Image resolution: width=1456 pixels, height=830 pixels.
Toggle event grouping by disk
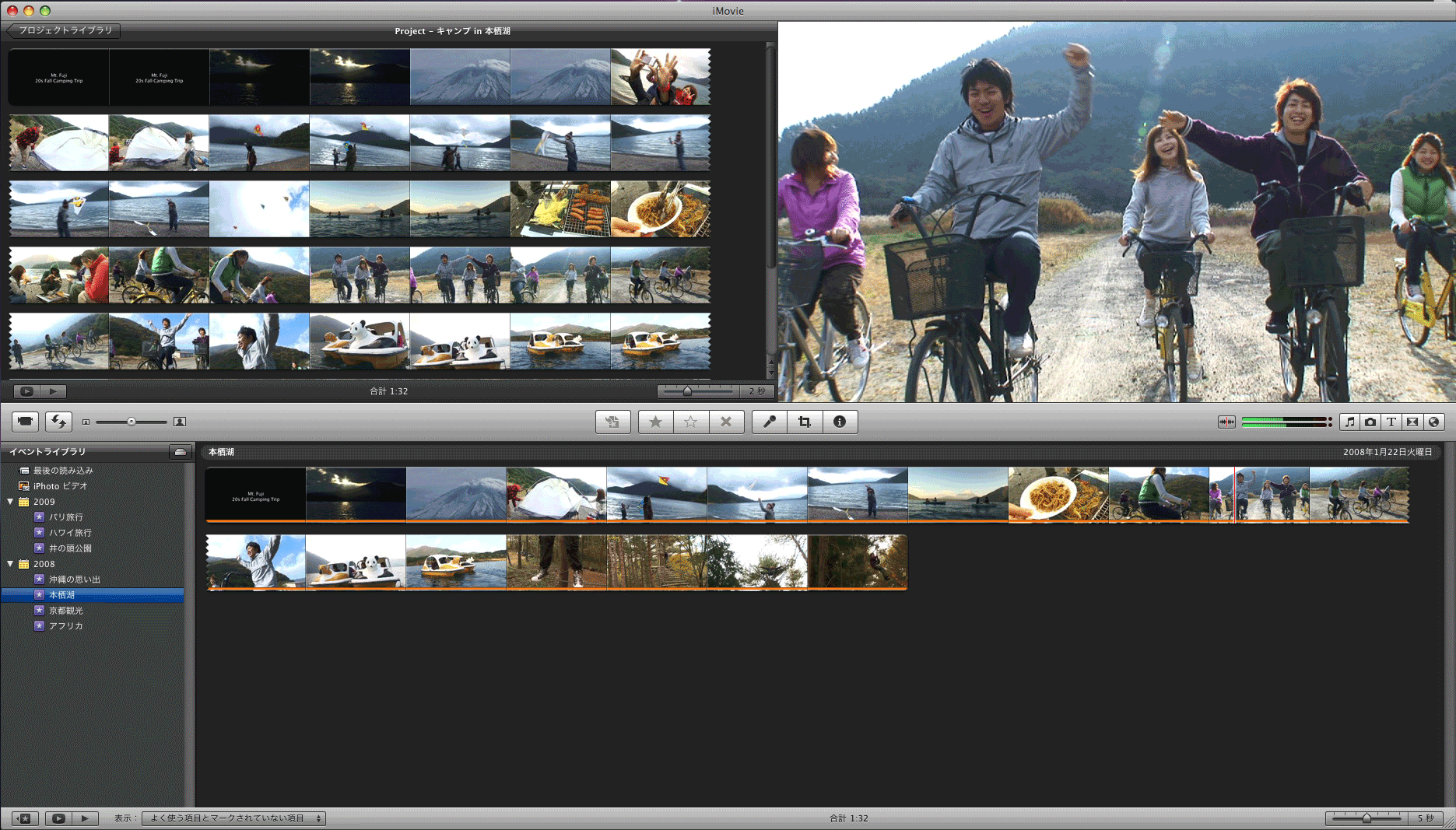coord(180,452)
